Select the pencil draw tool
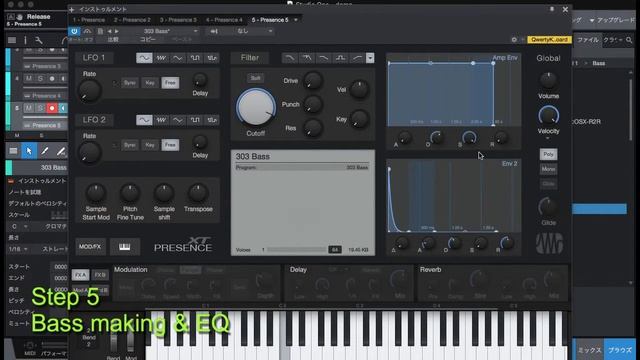Viewport: 640px width, 360px height. coord(44,151)
